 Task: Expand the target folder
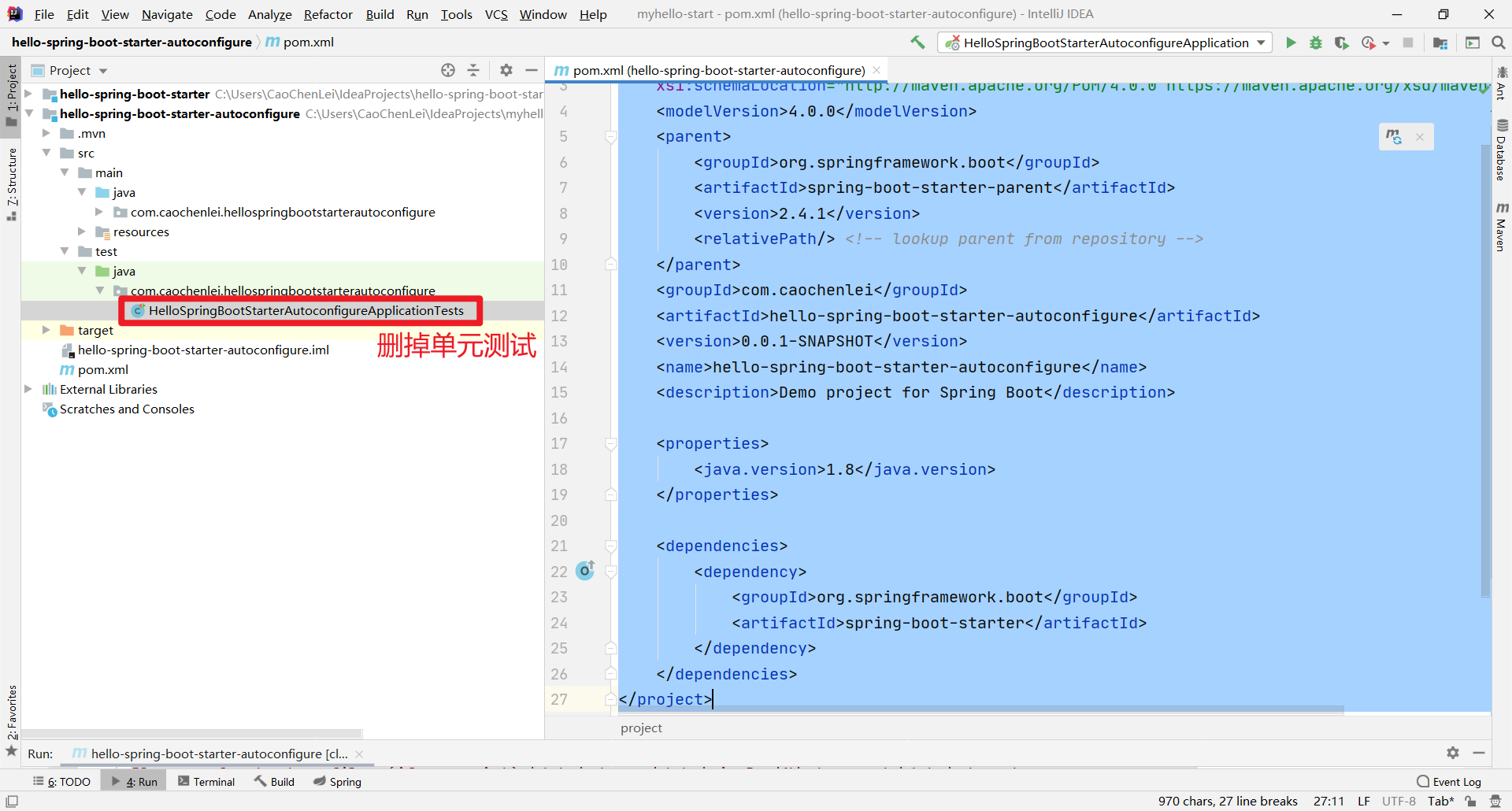[x=46, y=330]
